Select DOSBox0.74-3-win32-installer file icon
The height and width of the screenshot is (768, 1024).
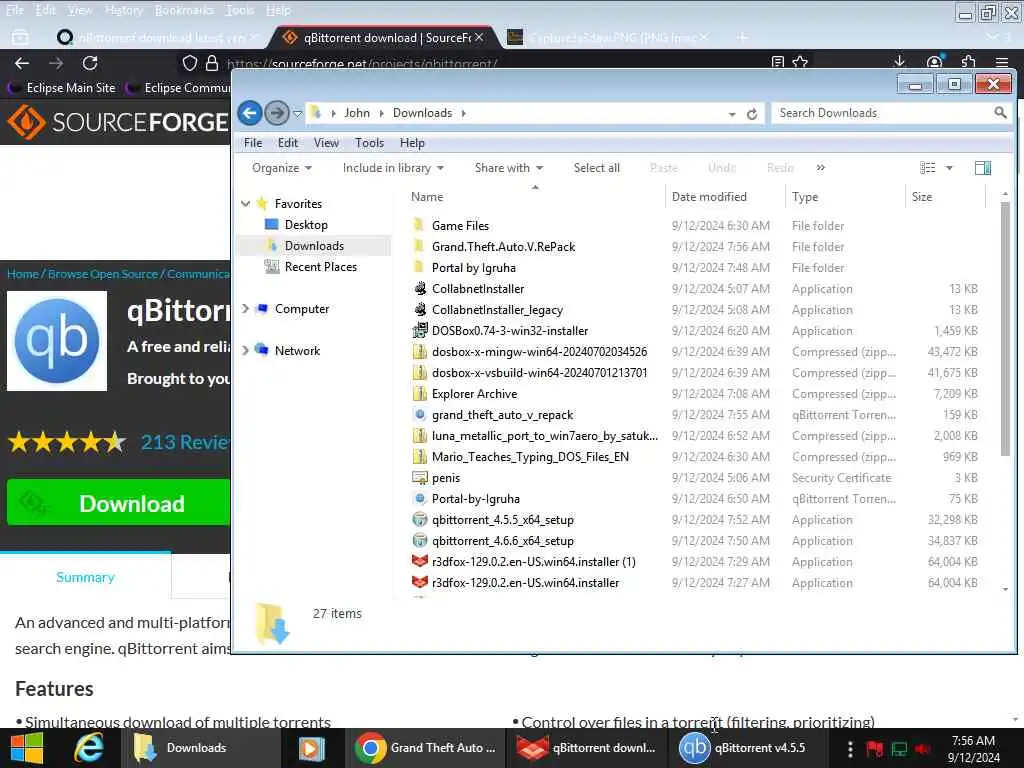[x=420, y=330]
